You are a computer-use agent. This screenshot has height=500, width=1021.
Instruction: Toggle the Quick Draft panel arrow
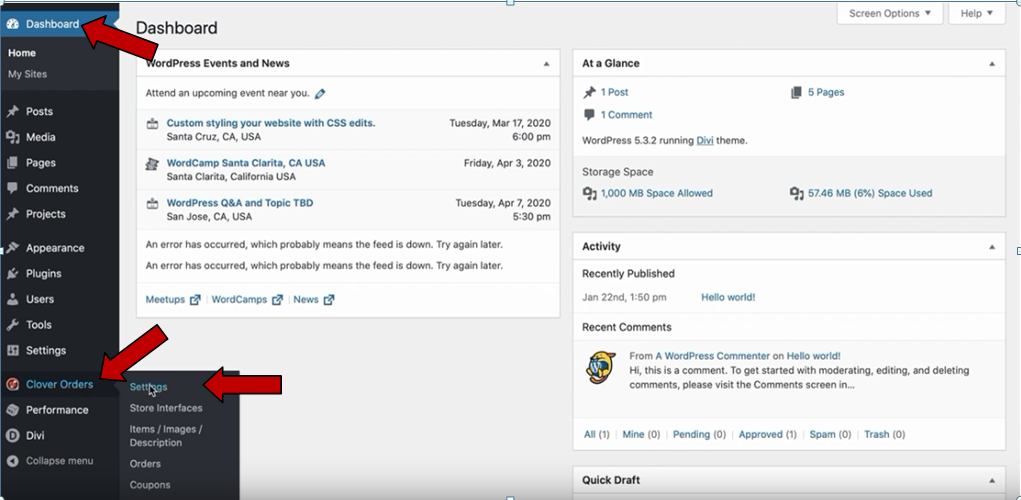click(992, 480)
